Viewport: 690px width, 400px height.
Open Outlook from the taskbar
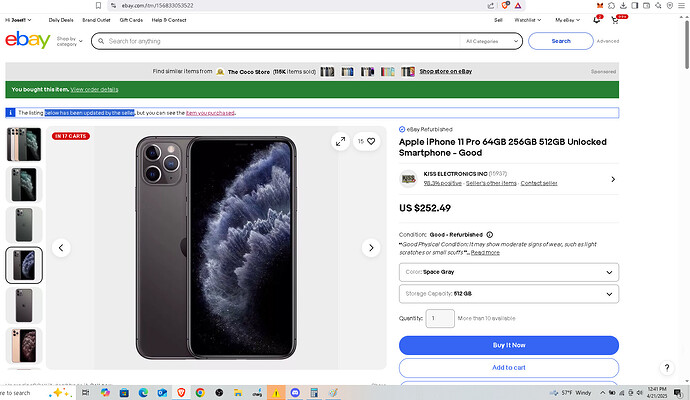[x=162, y=393]
